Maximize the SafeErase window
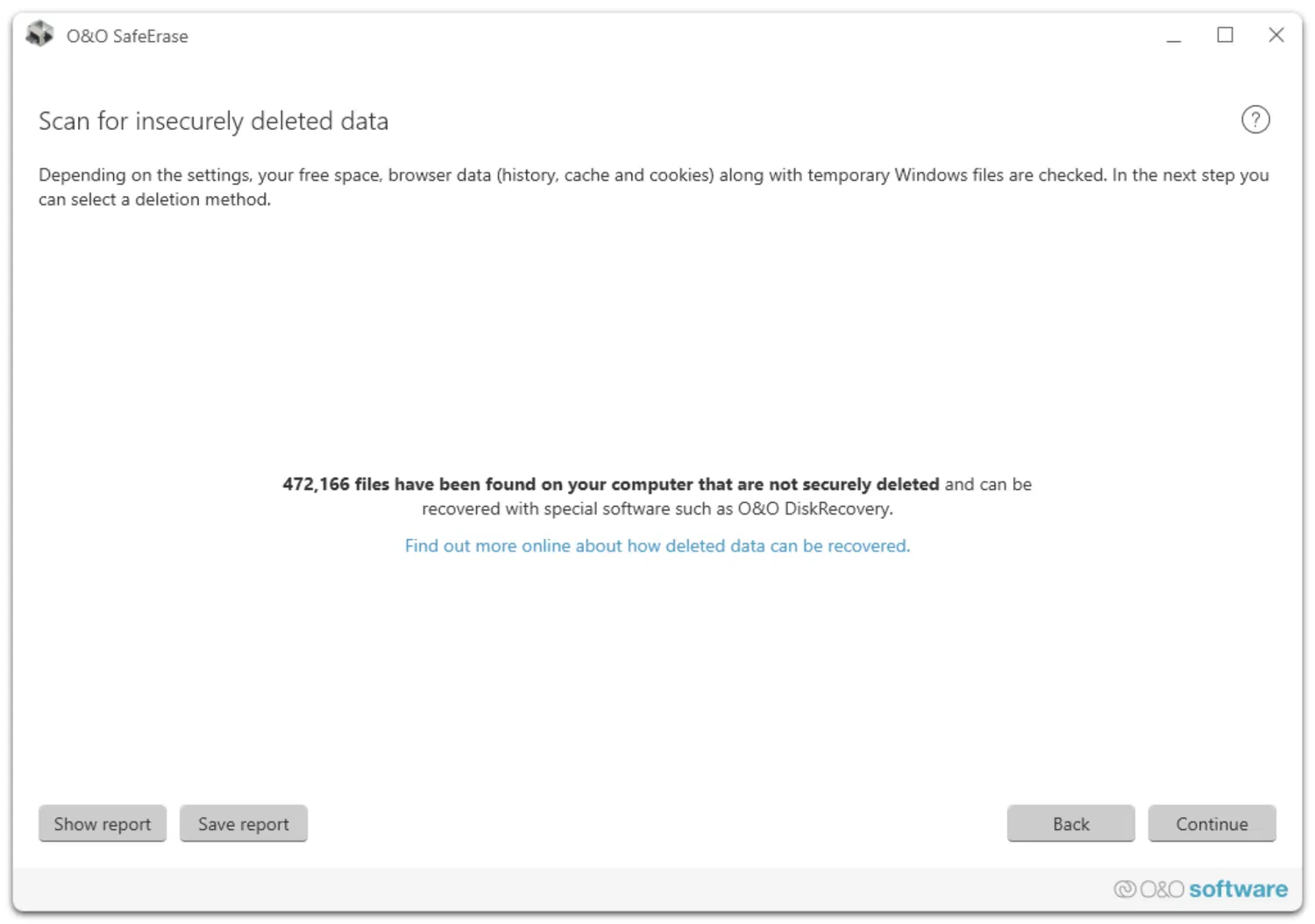Viewport: 1315px width, 924px height. (x=1225, y=35)
